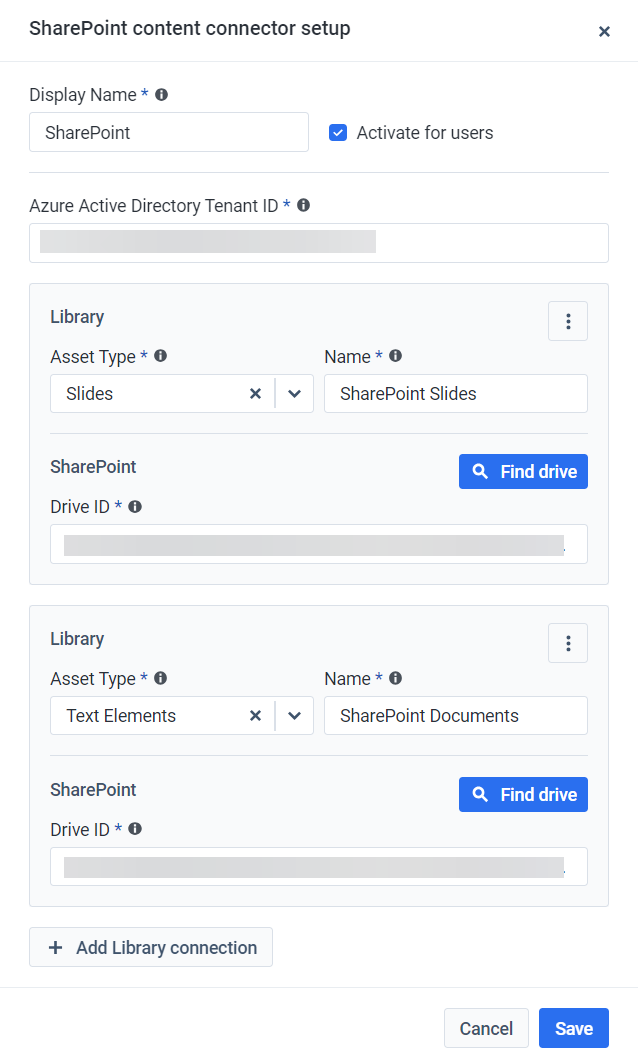Expand the Slides asset type dropdown arrow

294,394
